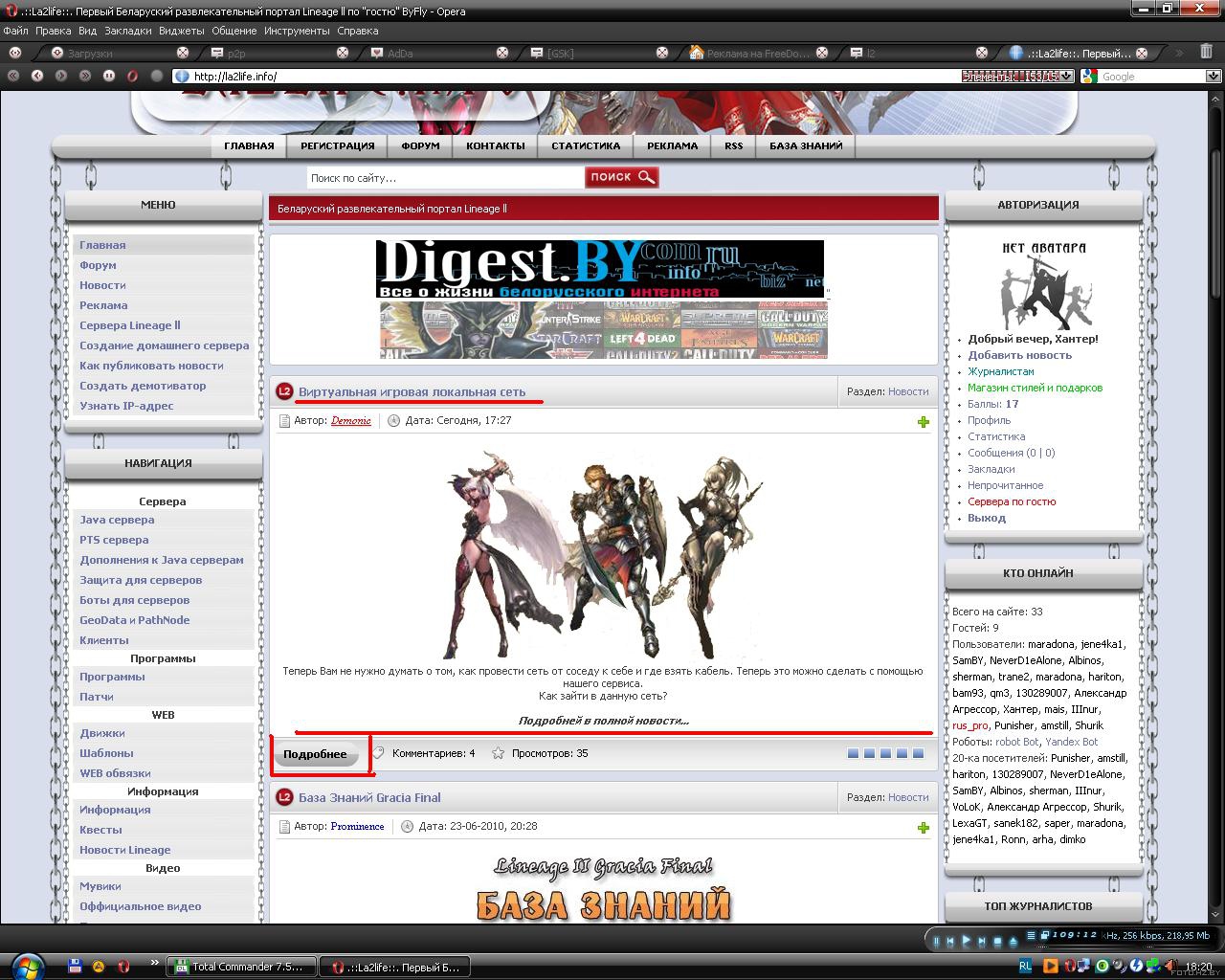Click the site search field Поиск по сайту
This screenshot has height=980, width=1225.
click(x=445, y=177)
